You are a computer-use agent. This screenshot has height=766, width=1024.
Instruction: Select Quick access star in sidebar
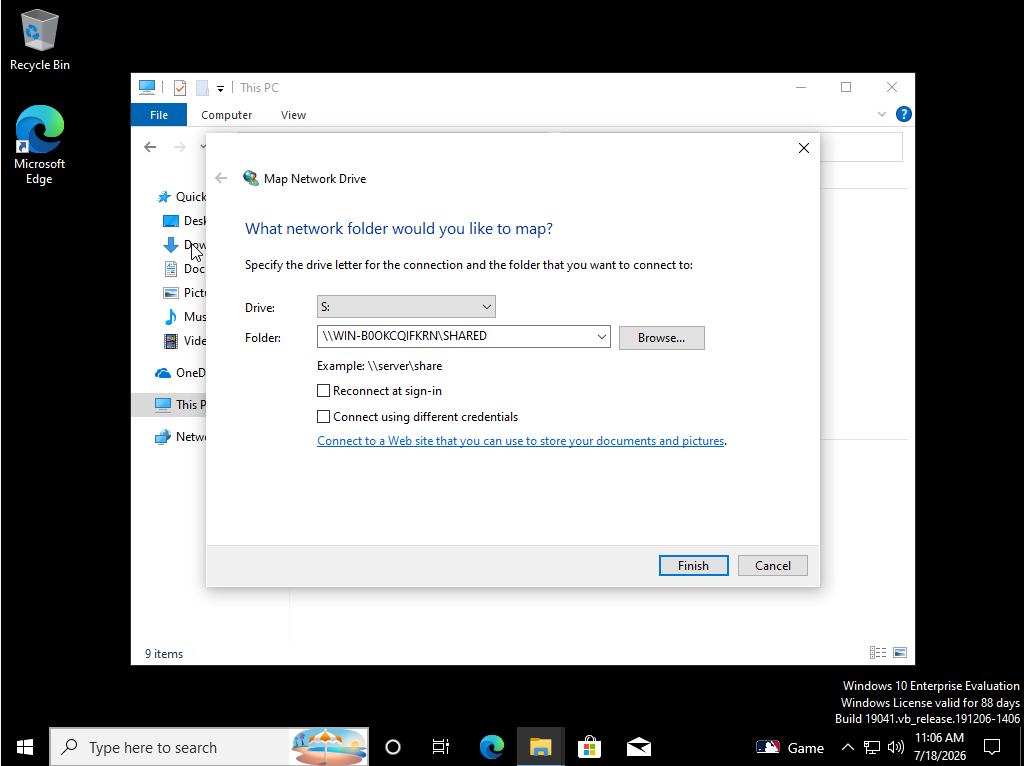tap(164, 197)
